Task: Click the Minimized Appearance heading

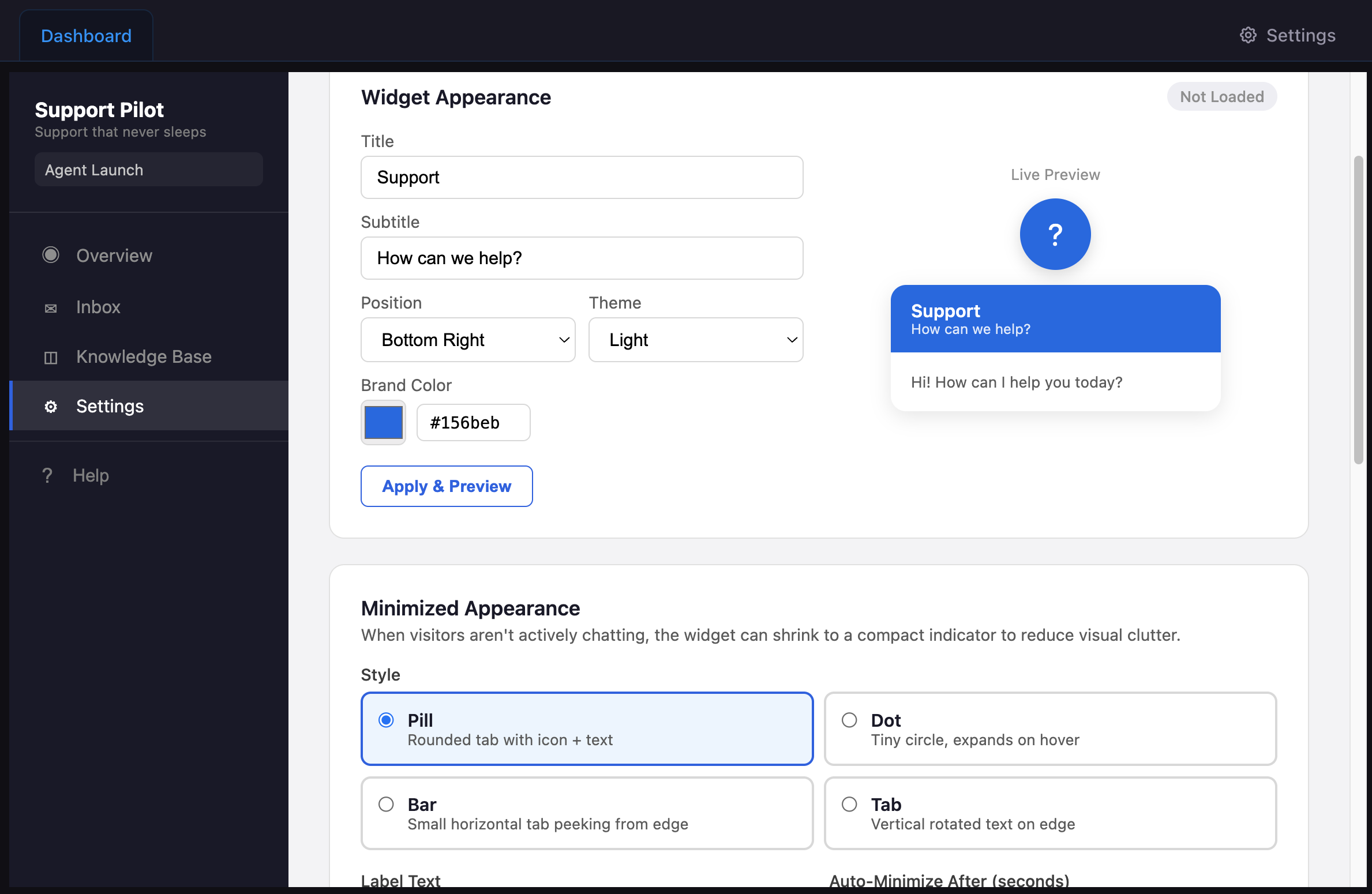Action: pyautogui.click(x=470, y=608)
